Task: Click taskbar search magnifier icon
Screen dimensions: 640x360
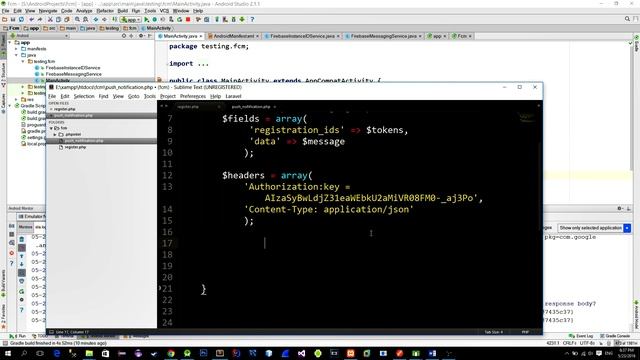Action: click(24, 353)
